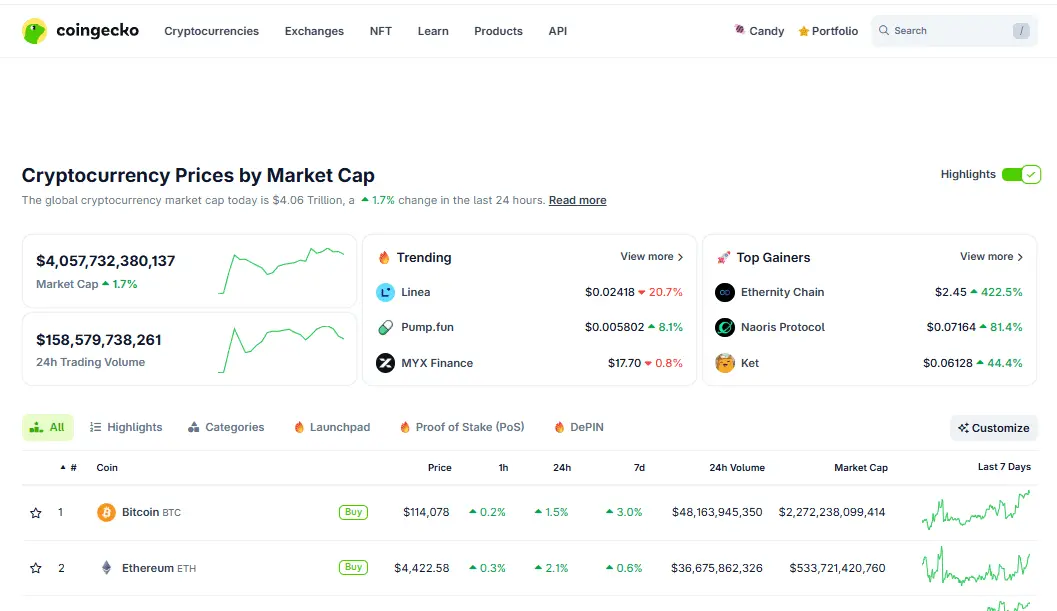This screenshot has height=611, width=1057.
Task: Click the Market Cap sparkline chart
Action: 282,270
